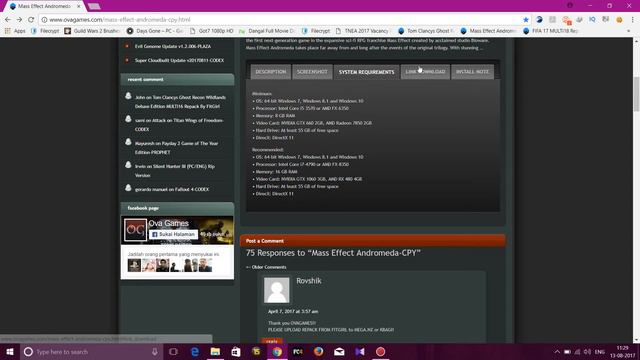
Task: Launch Firefox from taskbar
Action: pos(318,351)
